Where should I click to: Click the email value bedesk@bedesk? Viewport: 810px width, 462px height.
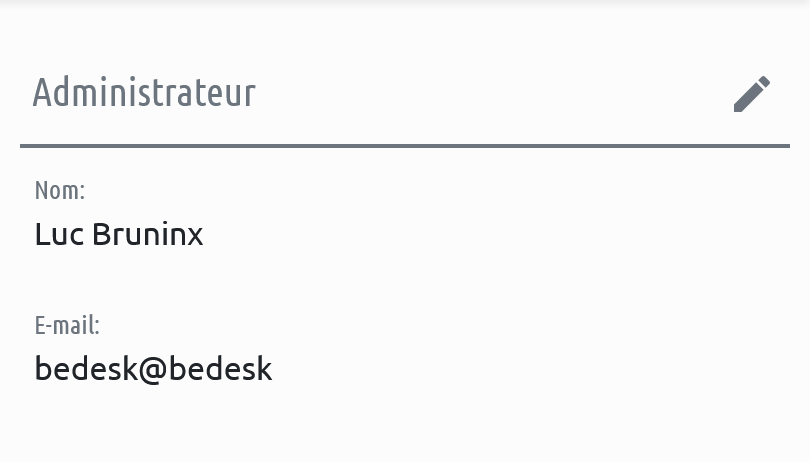click(153, 369)
